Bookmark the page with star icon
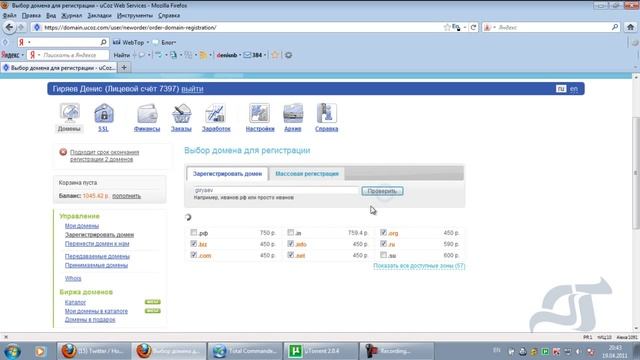The height and width of the screenshot is (360, 640). (x=447, y=27)
